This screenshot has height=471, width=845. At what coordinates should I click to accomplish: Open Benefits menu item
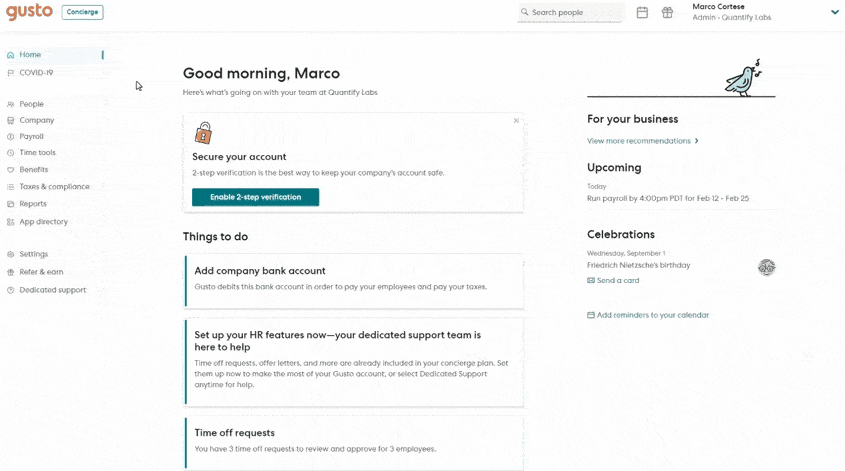(x=33, y=170)
